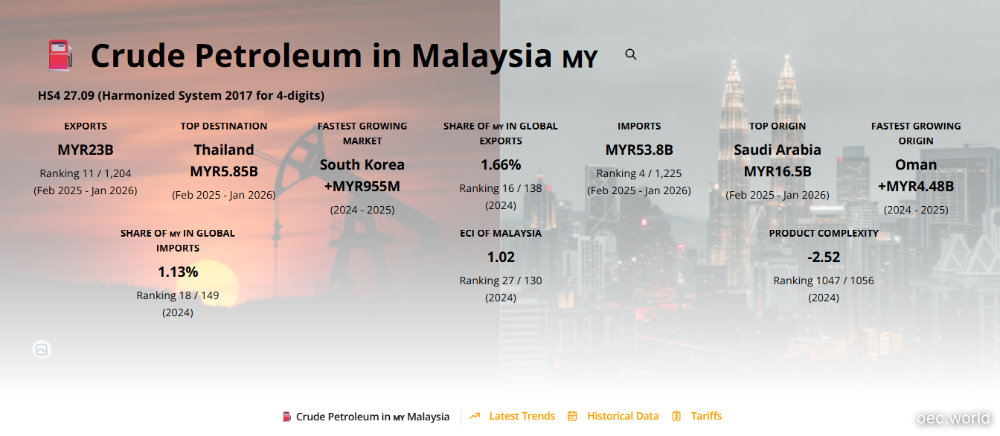The width and height of the screenshot is (1000, 436).
Task: Click small fuel pump icon in bottom navigation
Action: (286, 416)
